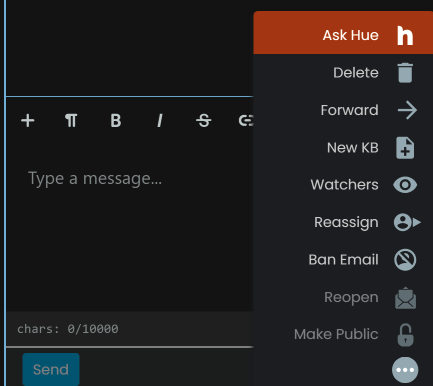
Task: Click the plus insert icon in editor toolbar
Action: [28, 120]
